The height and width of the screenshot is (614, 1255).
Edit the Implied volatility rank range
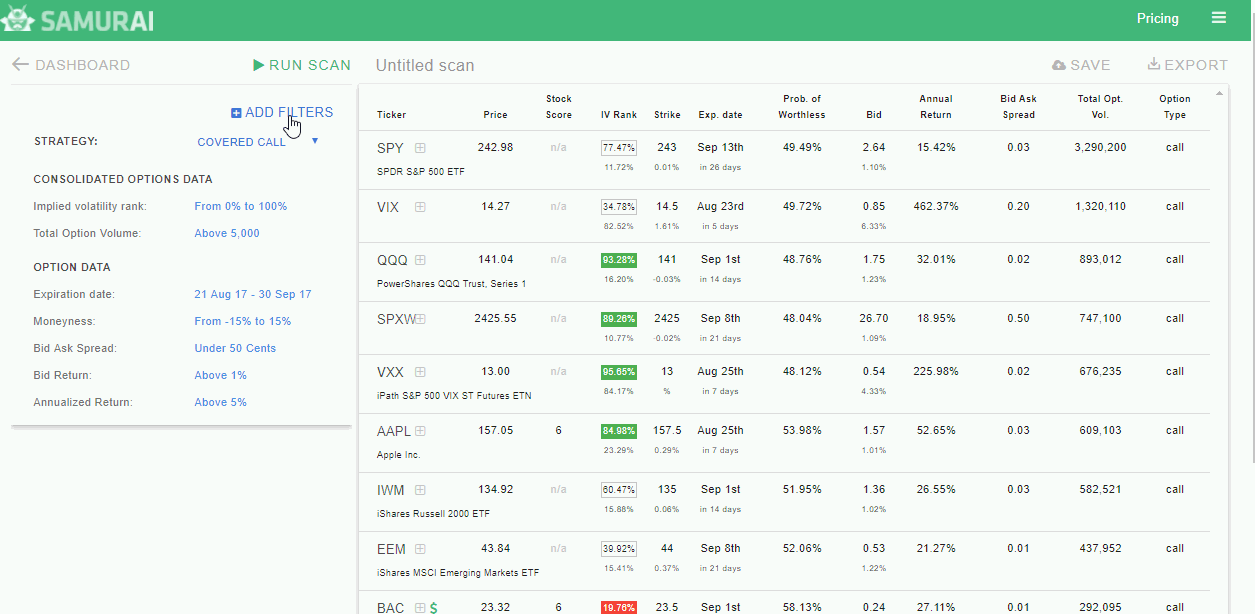coord(240,207)
